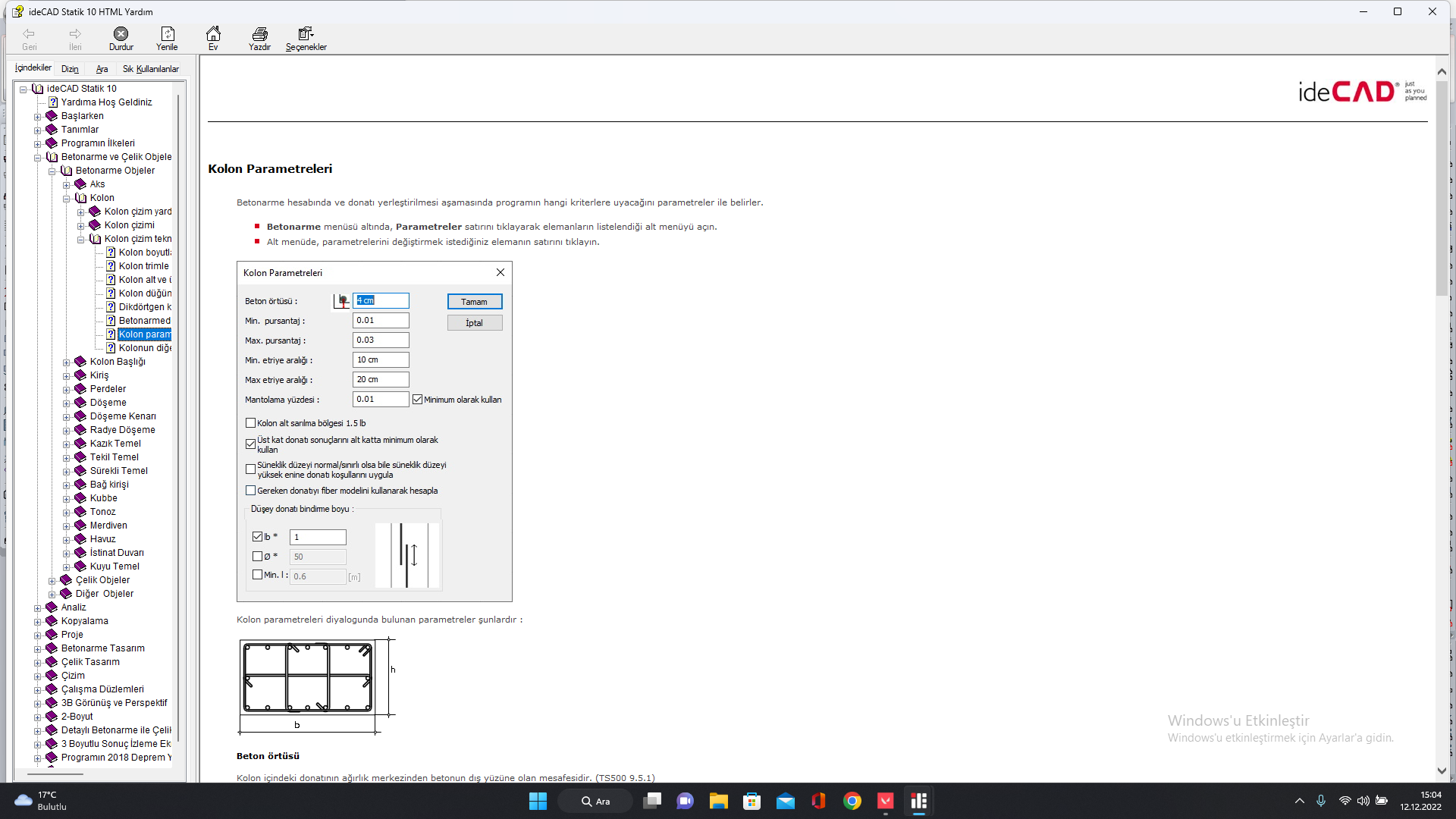This screenshot has height=819, width=1456.
Task: Close the Kolon Parametreleri dialog image
Action: coord(500,272)
